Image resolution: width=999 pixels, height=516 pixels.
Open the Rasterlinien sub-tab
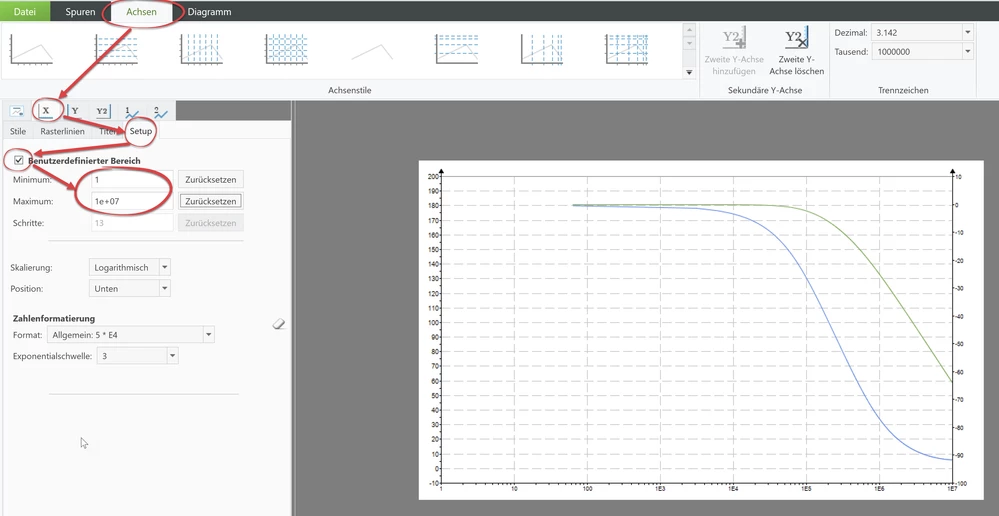(62, 131)
